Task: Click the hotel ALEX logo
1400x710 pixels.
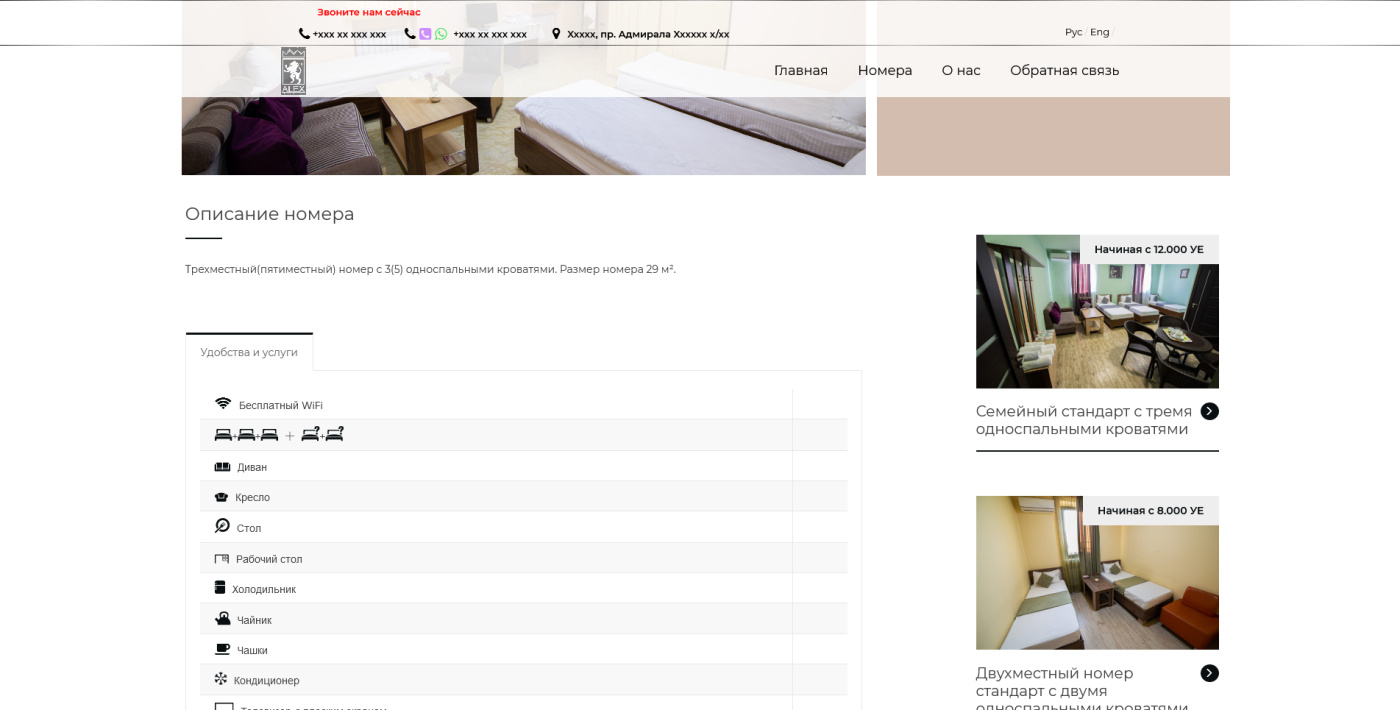Action: click(x=293, y=71)
